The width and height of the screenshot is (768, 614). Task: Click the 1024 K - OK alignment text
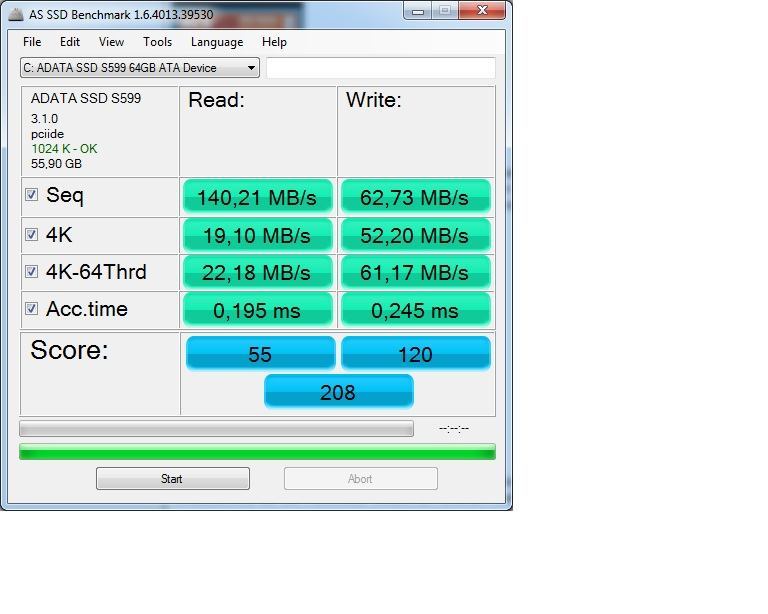point(64,149)
